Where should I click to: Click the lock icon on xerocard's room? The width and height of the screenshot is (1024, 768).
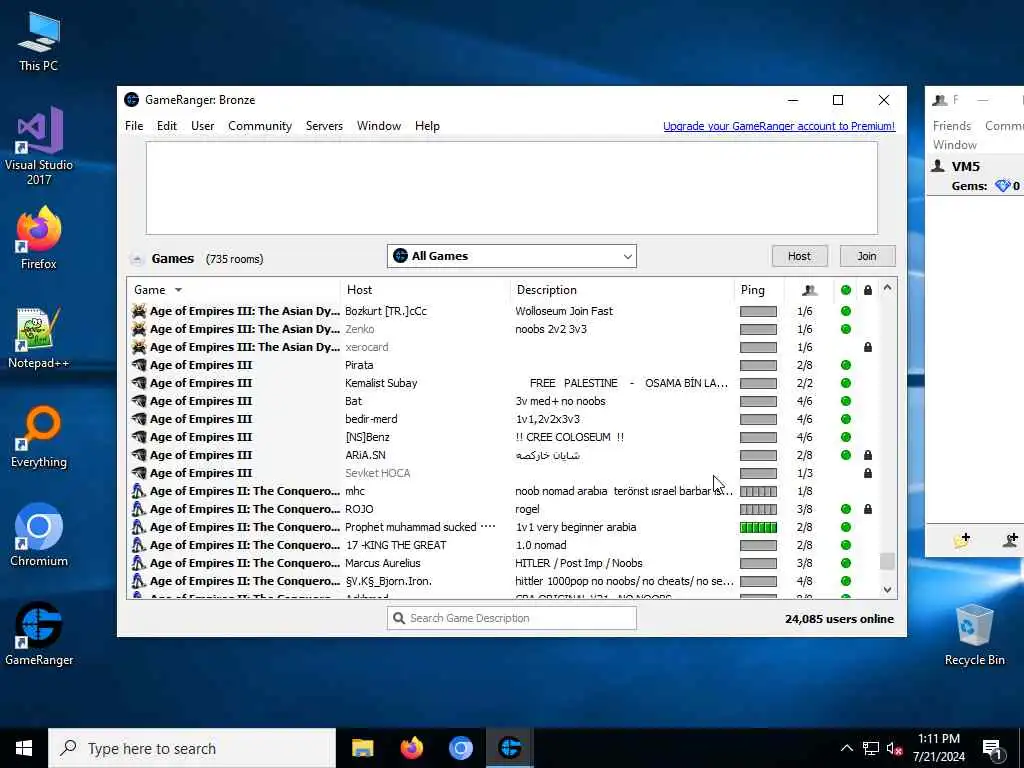(x=868, y=347)
